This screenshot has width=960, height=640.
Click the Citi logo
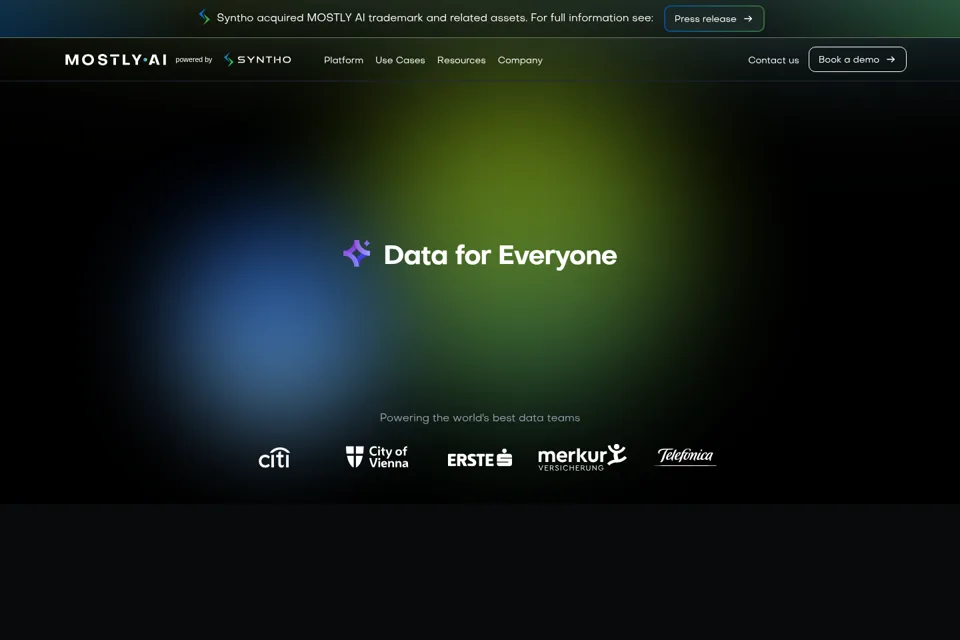coord(274,457)
